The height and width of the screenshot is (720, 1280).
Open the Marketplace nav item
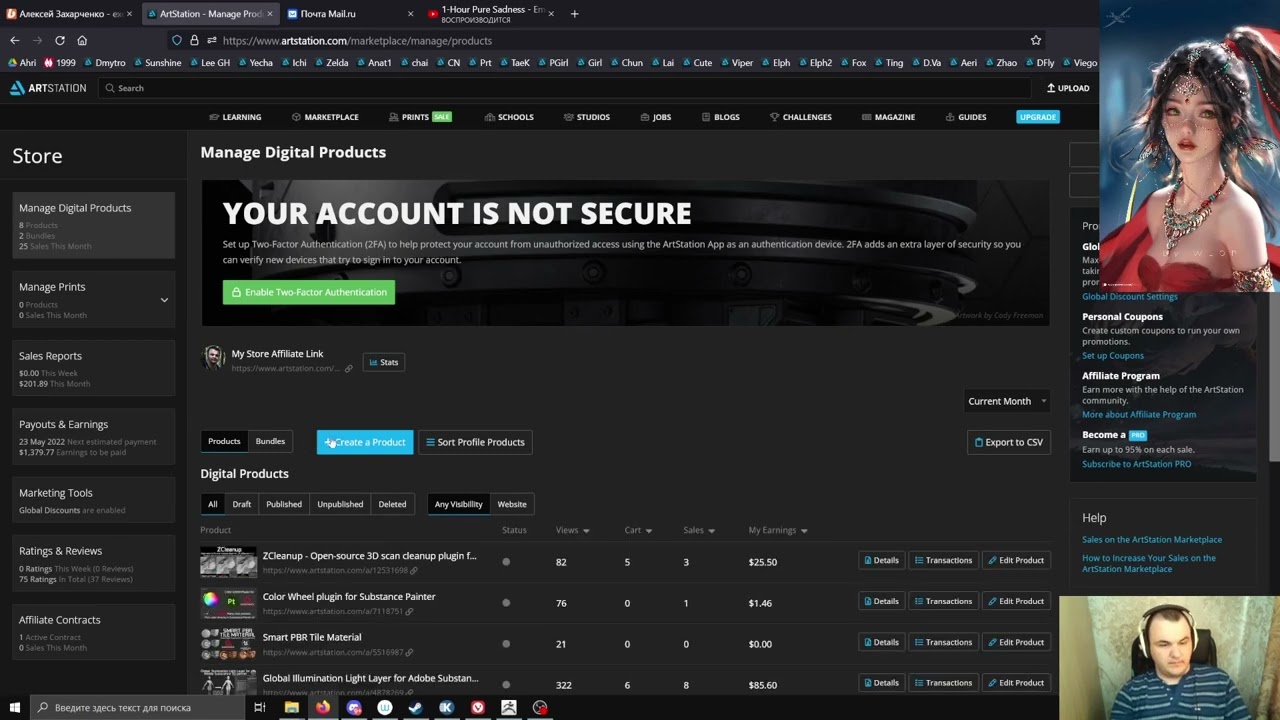point(325,117)
